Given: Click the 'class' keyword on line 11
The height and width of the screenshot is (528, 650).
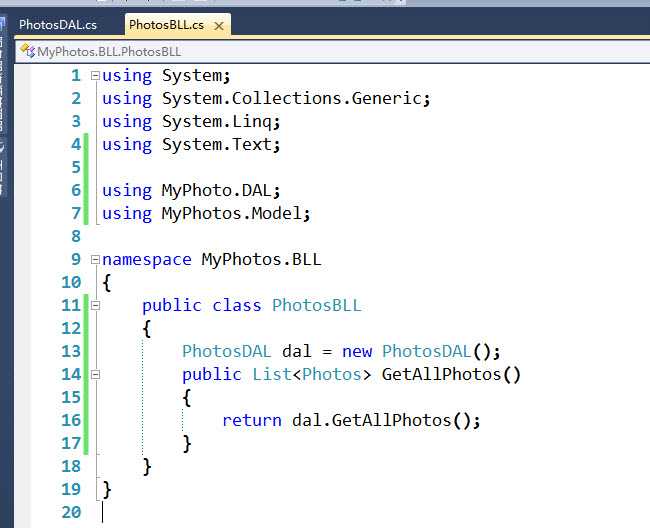Looking at the screenshot, I should coord(237,306).
